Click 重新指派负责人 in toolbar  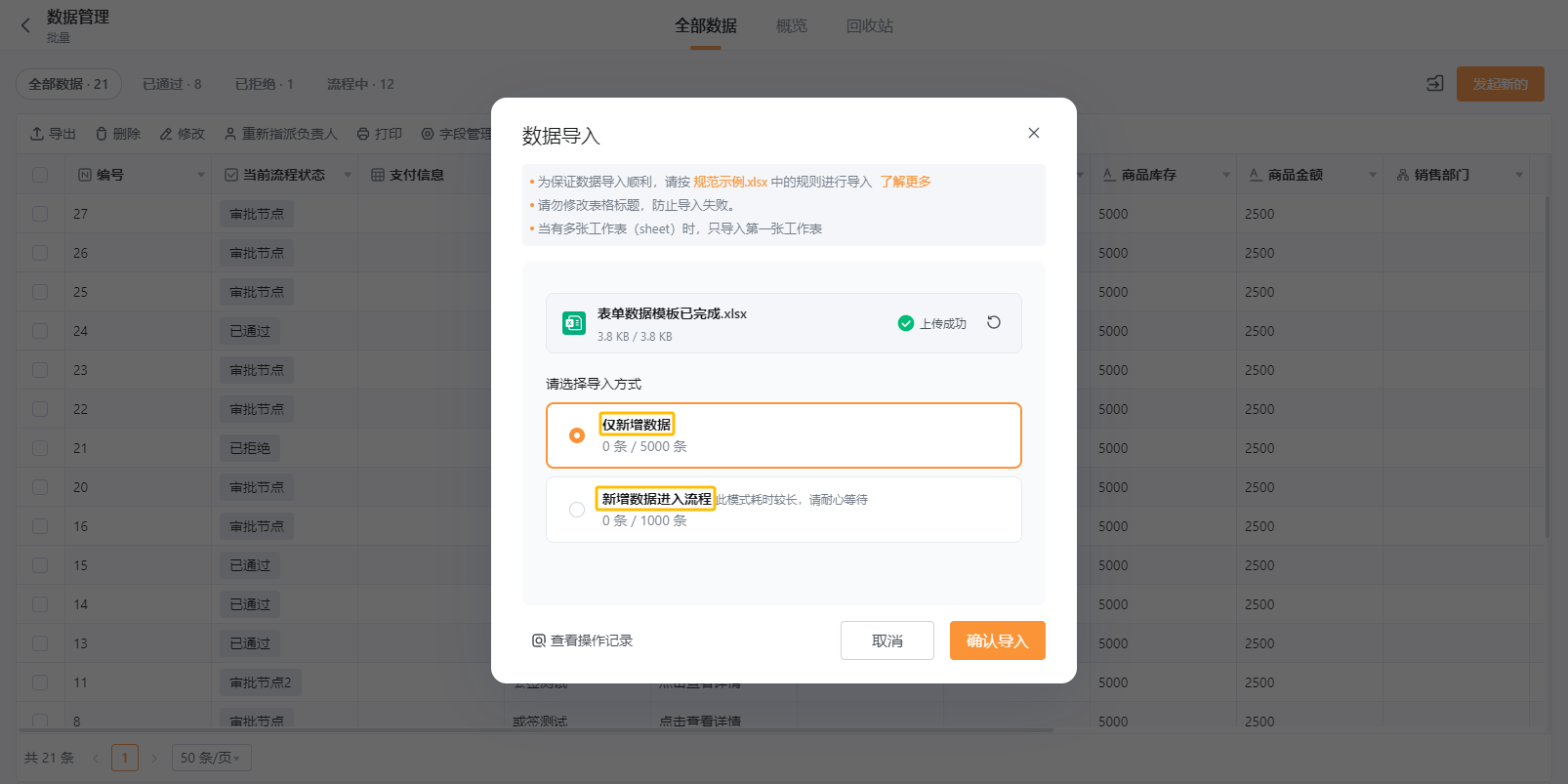(281, 134)
